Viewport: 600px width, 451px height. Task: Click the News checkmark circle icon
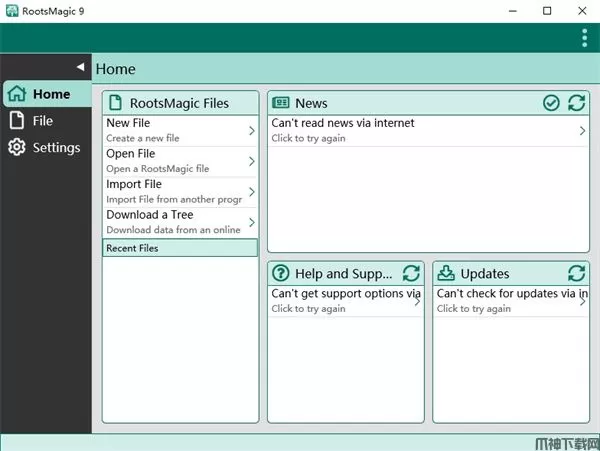551,103
